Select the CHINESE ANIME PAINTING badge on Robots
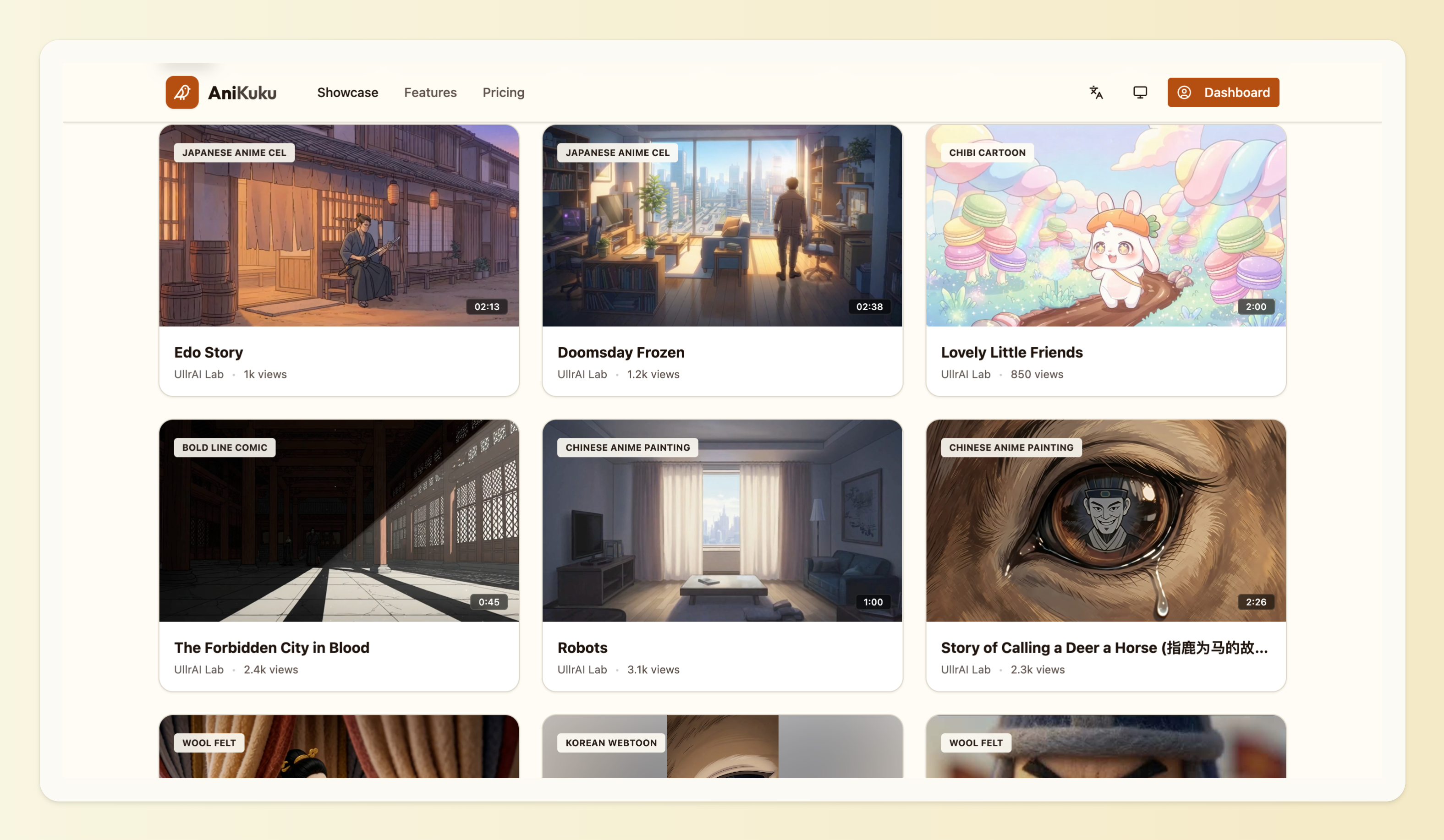Screen dimensions: 1444x840 [x=627, y=447]
